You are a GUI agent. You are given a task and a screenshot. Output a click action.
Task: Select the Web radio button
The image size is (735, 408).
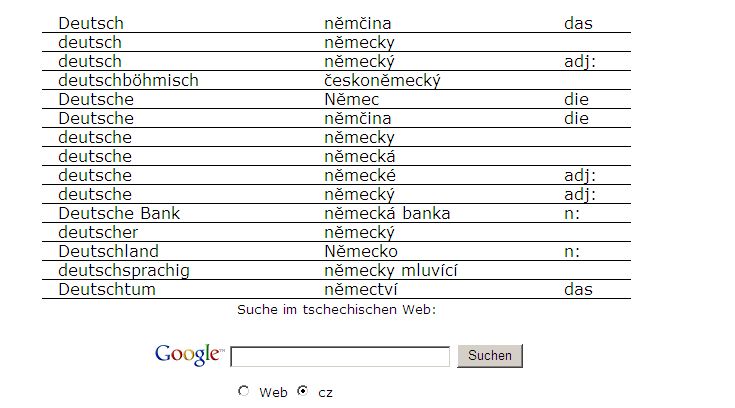[x=244, y=391]
